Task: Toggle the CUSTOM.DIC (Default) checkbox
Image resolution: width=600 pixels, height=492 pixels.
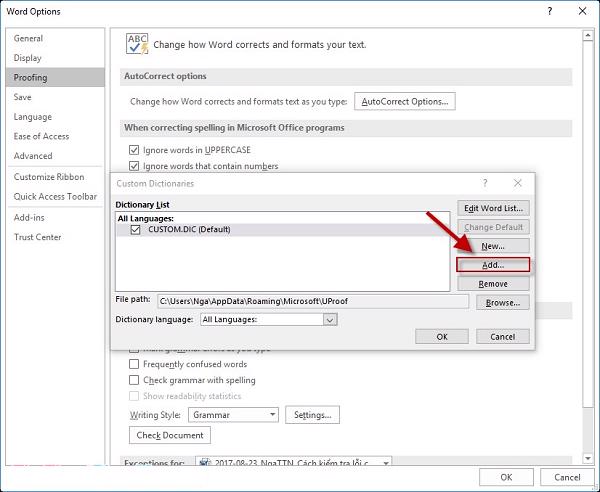Action: [136, 229]
